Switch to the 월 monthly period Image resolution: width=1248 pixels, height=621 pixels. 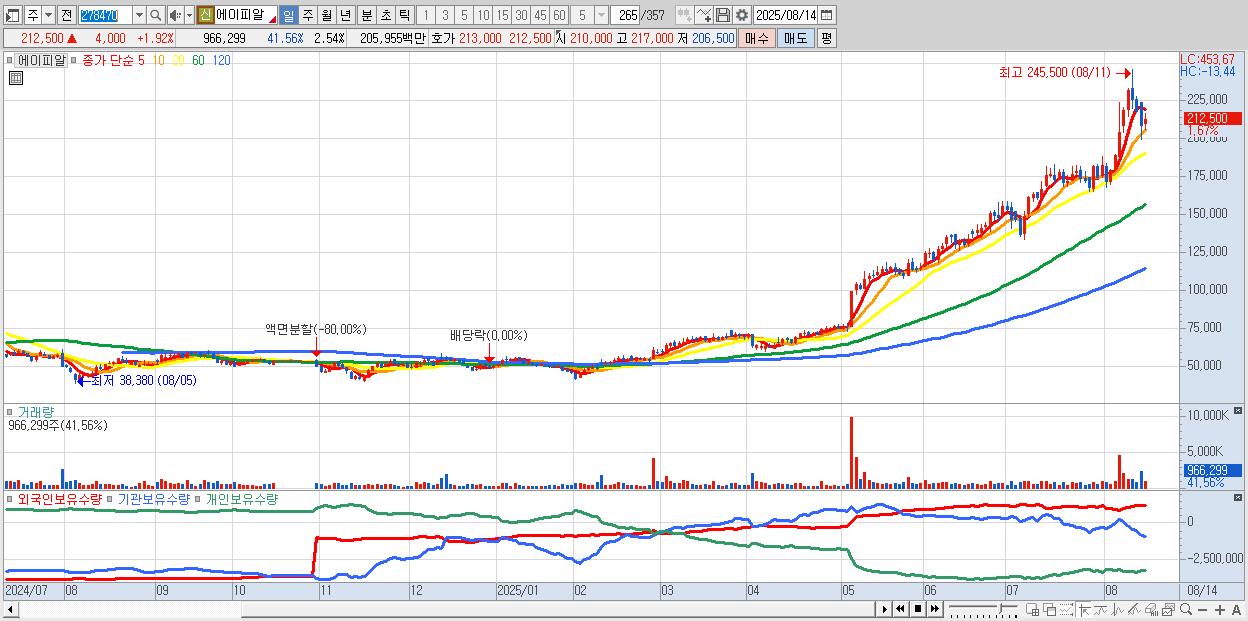pyautogui.click(x=326, y=15)
